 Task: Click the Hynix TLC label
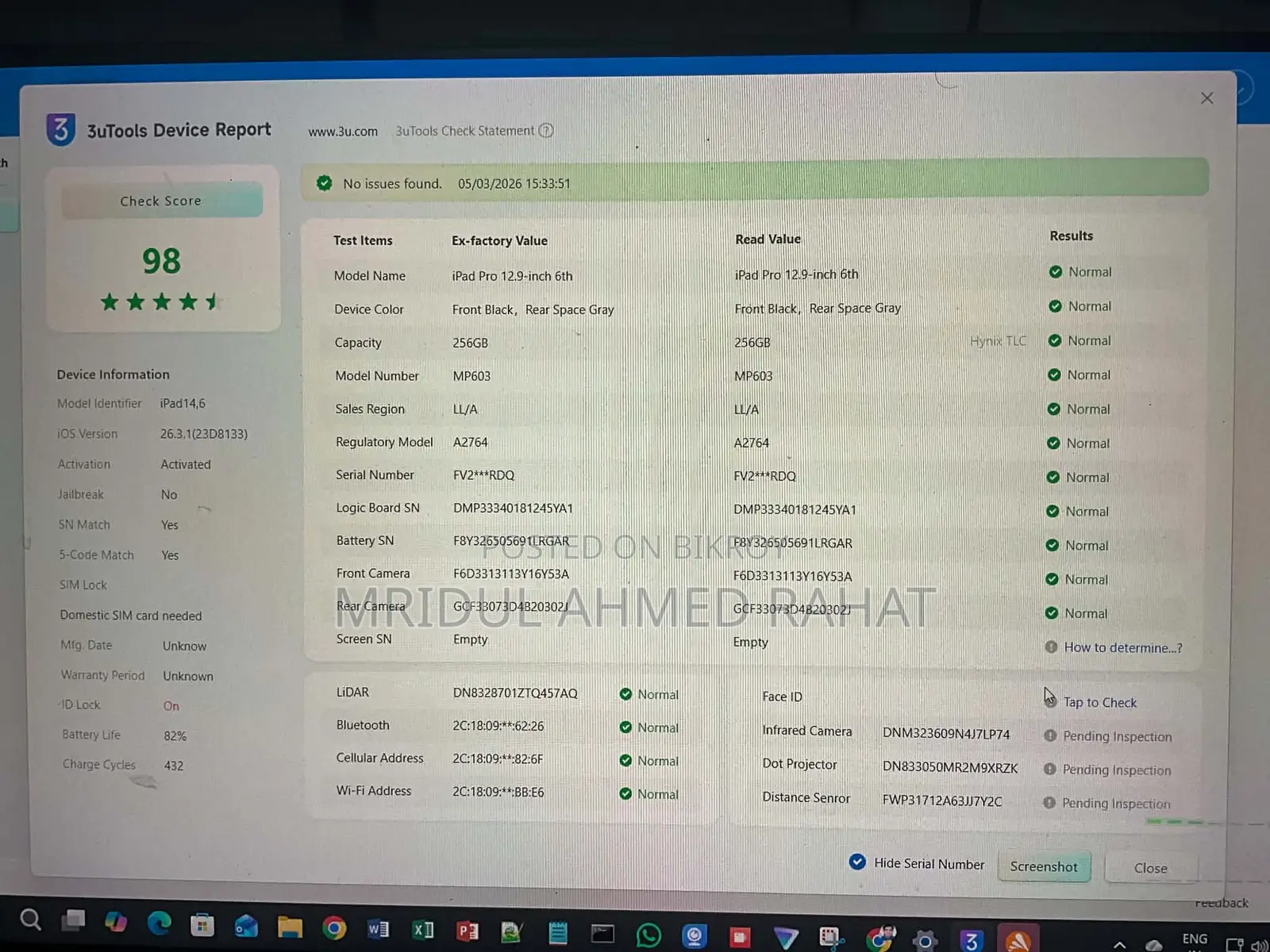(998, 341)
